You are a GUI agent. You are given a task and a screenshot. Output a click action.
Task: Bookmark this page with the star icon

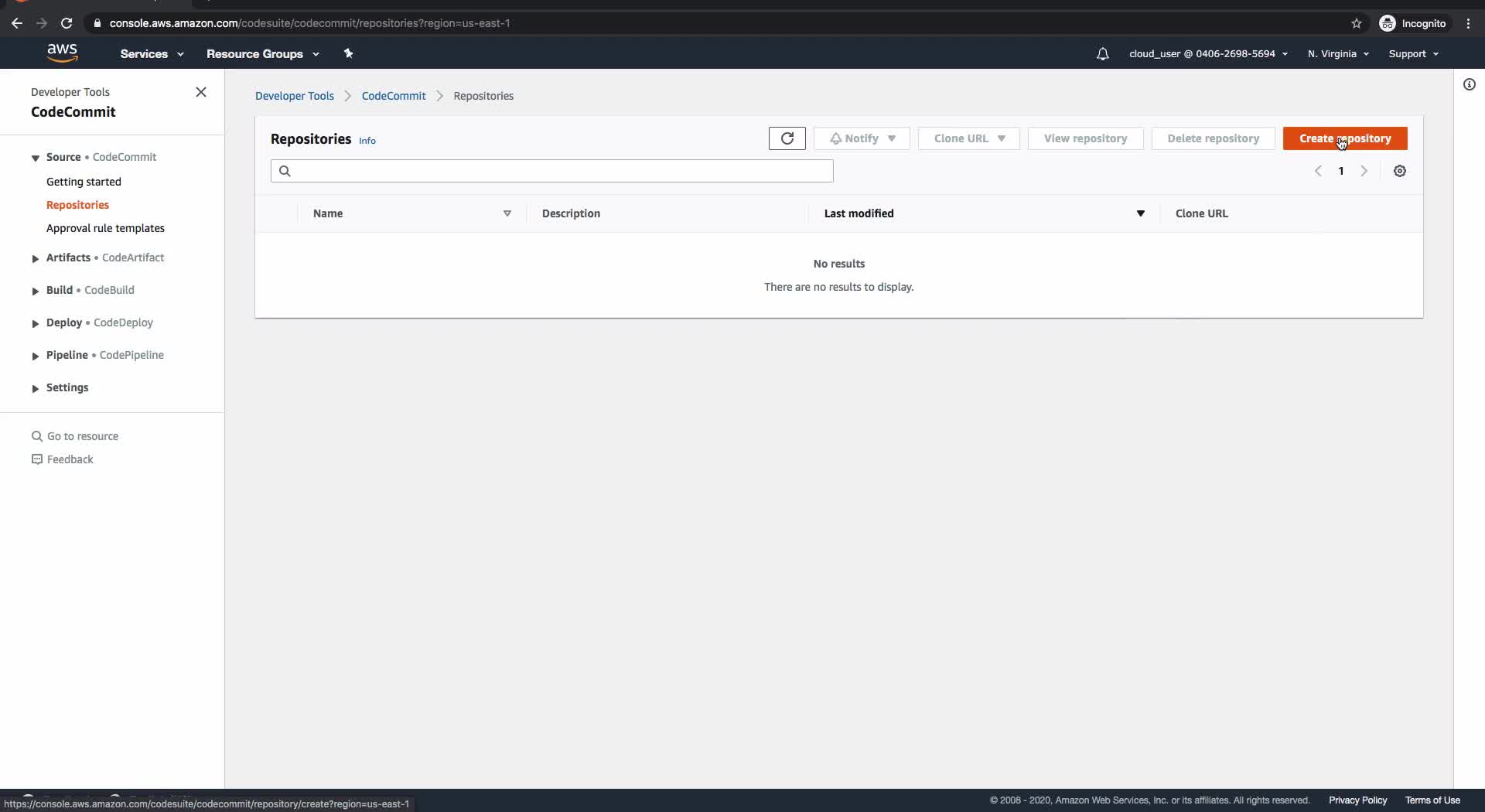1357,23
